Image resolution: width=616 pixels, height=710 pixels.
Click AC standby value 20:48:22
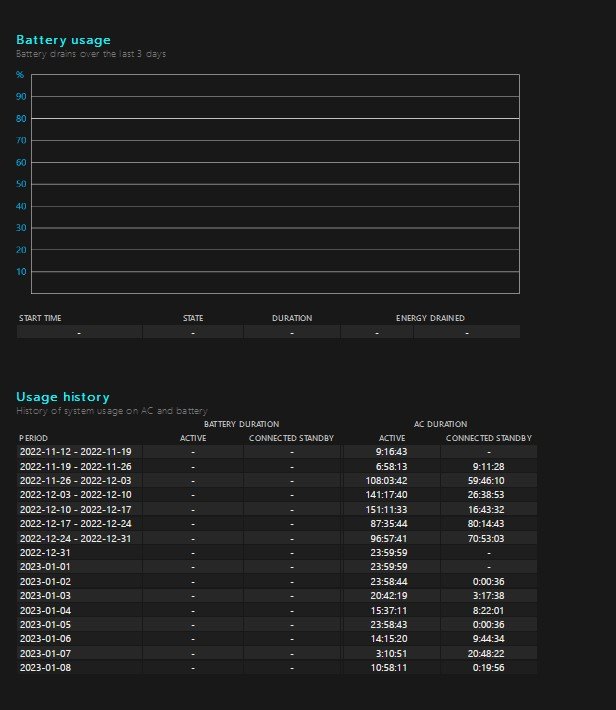[486, 653]
